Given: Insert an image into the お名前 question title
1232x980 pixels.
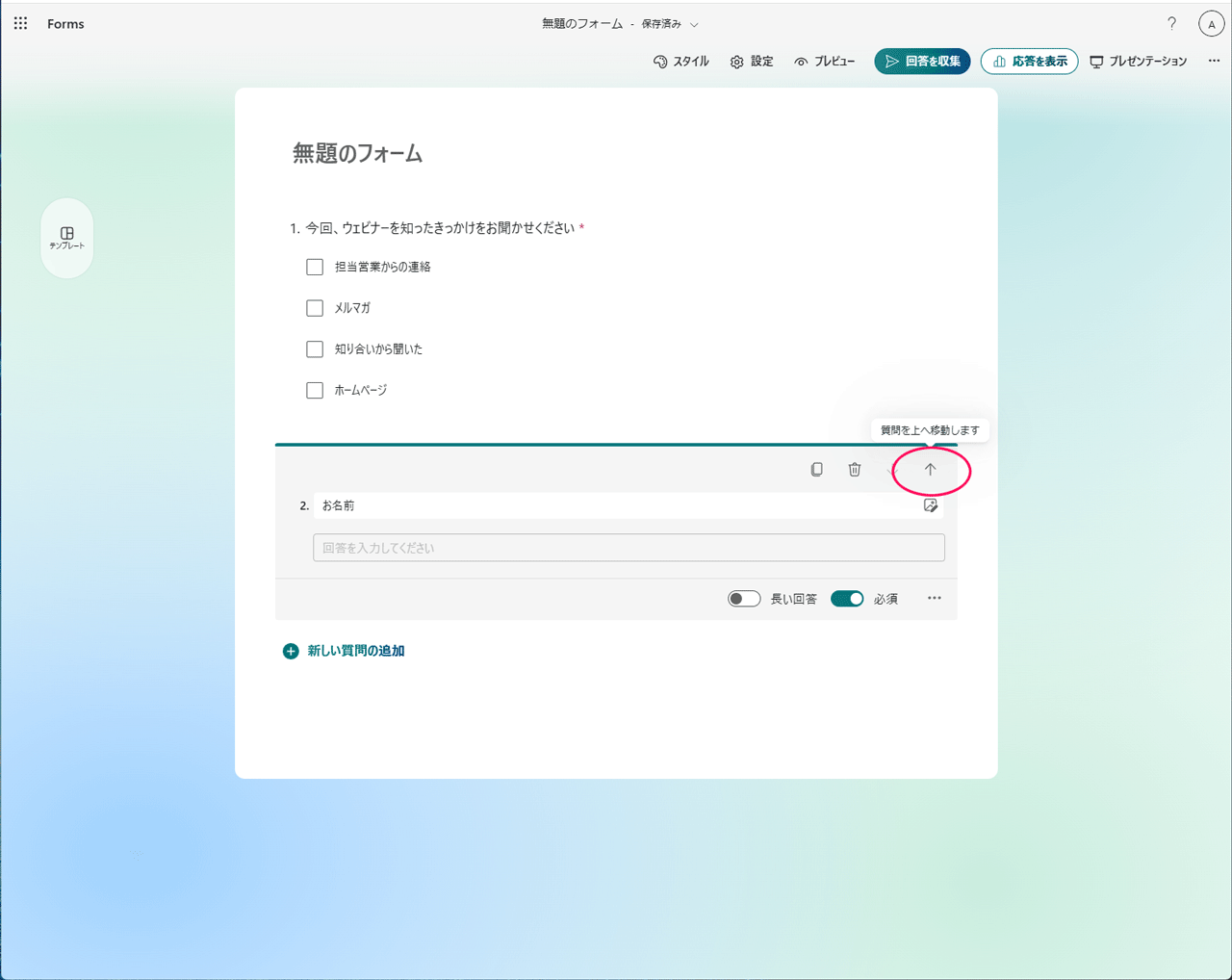Looking at the screenshot, I should coord(930,504).
